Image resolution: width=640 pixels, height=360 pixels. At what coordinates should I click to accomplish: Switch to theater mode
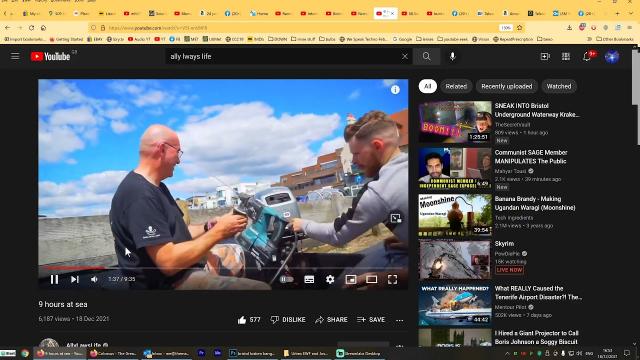tap(371, 279)
